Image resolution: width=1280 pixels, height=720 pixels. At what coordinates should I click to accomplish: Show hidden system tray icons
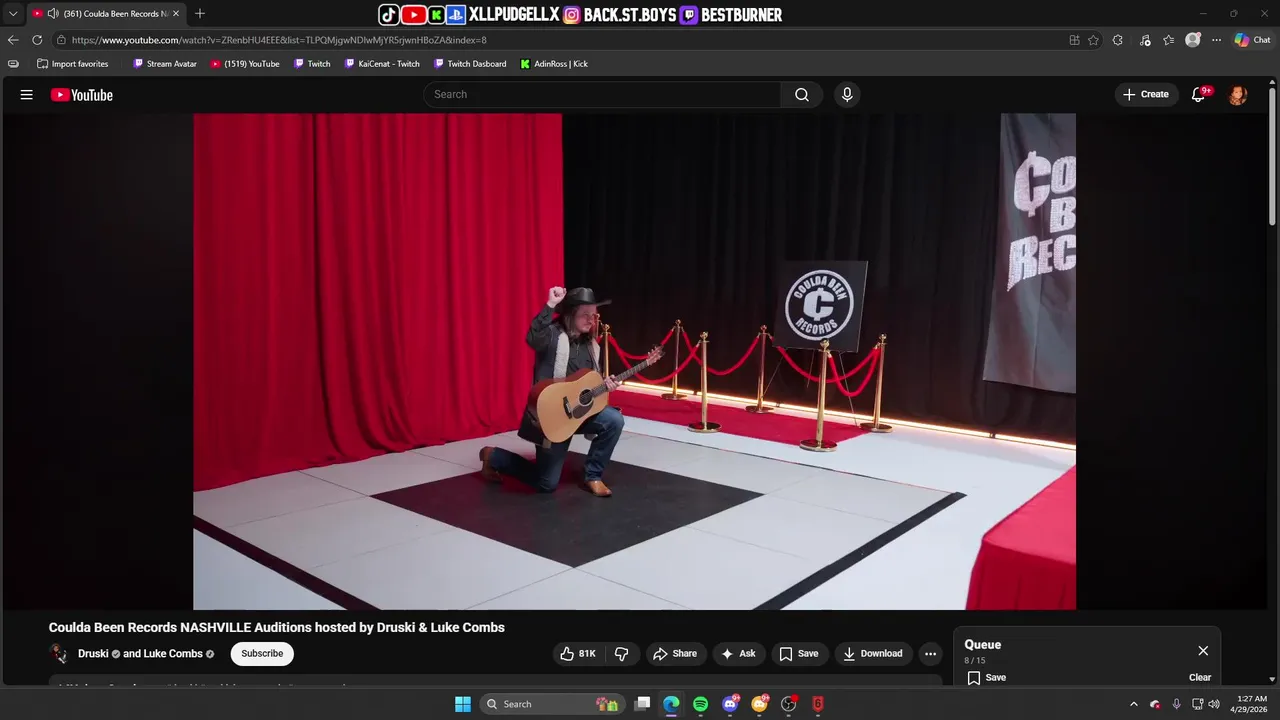[1133, 704]
